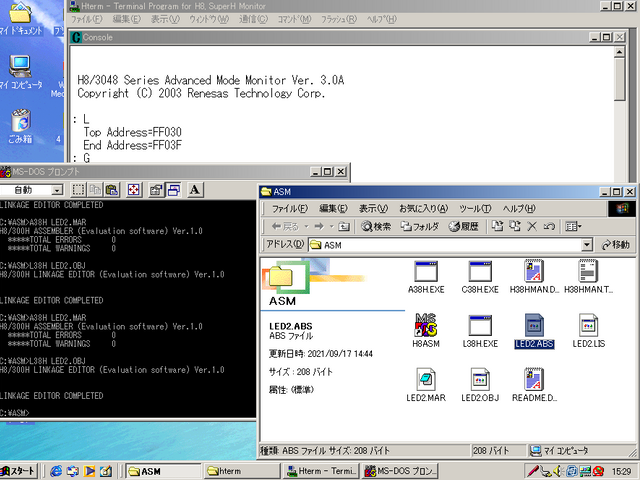Switch to Hterm - Terminal taskbar button
Image resolution: width=640 pixels, height=480 pixels.
click(x=323, y=471)
